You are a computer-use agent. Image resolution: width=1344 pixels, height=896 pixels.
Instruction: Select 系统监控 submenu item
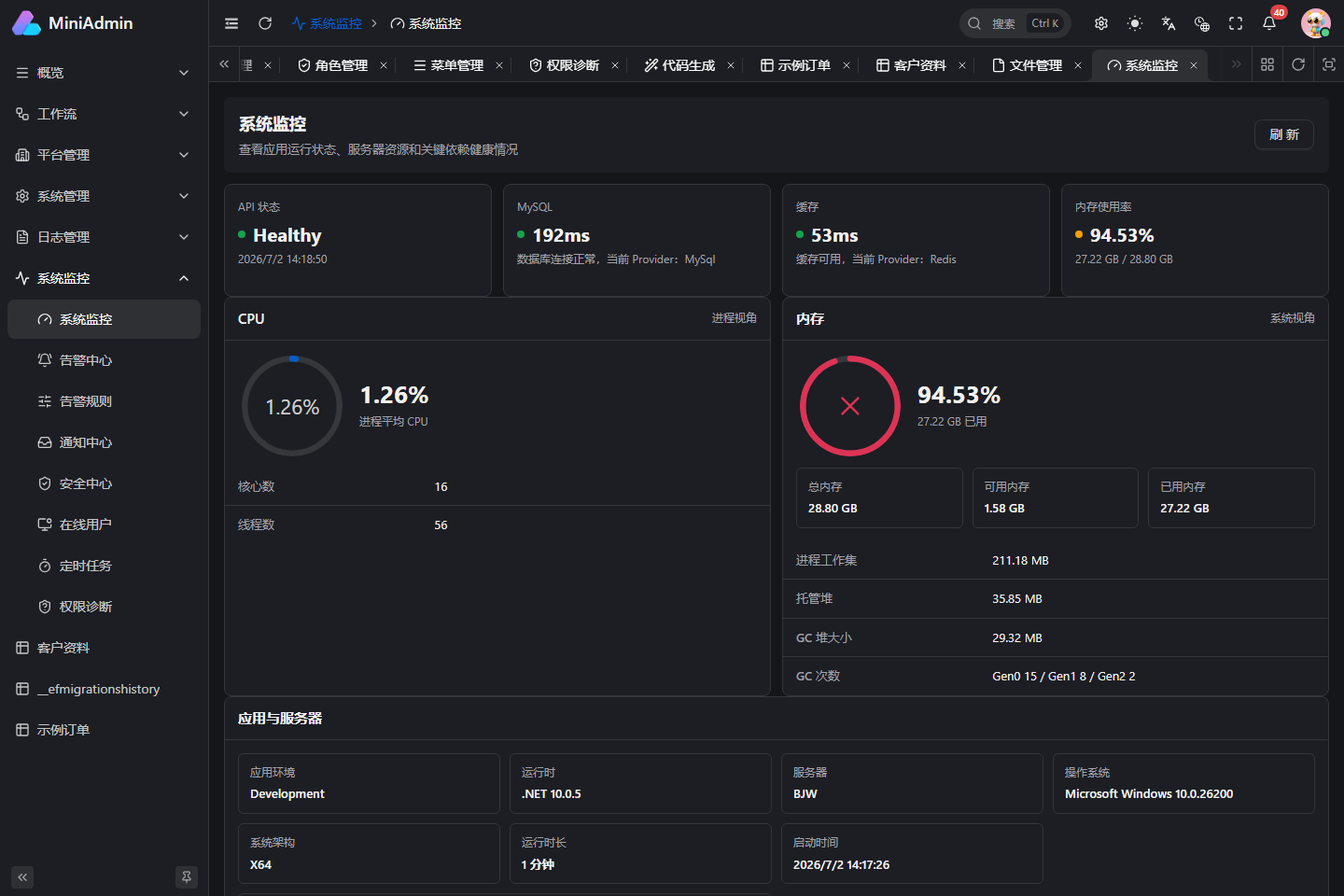[104, 319]
